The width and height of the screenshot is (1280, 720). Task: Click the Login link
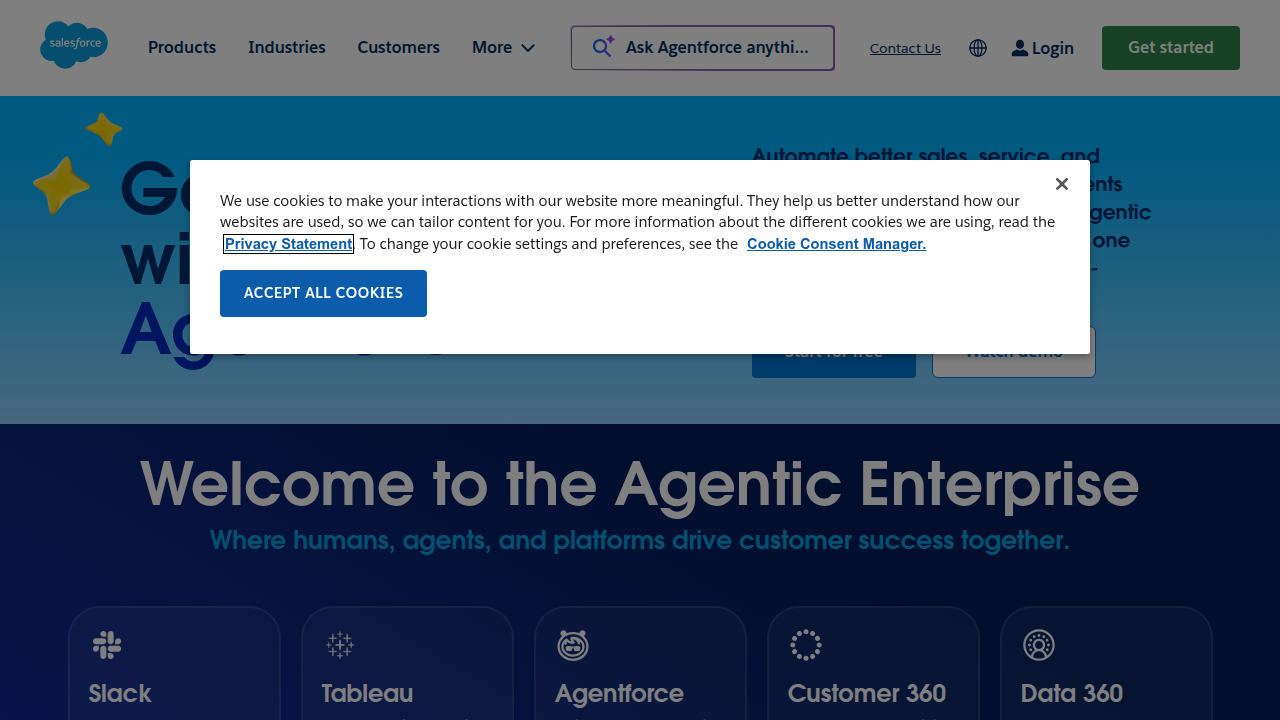tap(1042, 48)
